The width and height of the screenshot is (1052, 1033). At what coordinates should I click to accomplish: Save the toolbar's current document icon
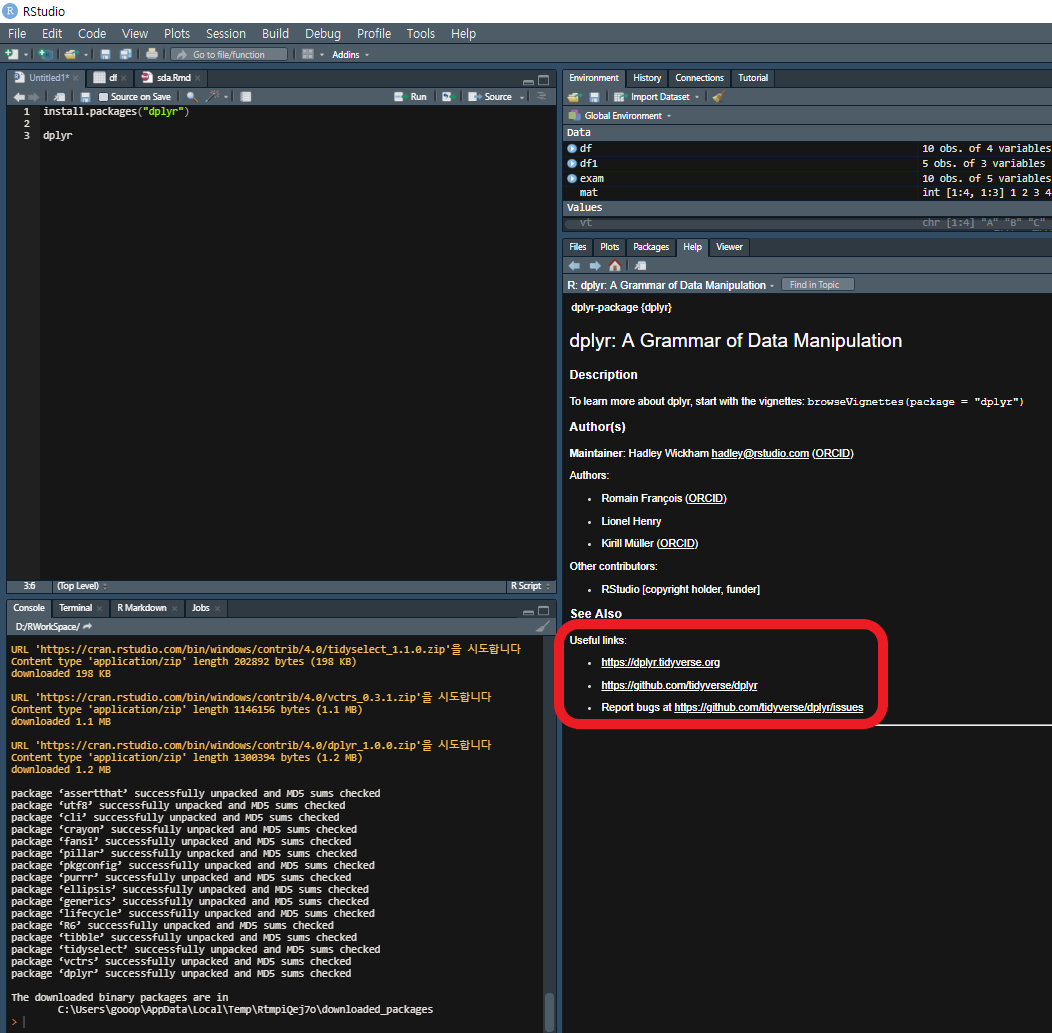pyautogui.click(x=105, y=54)
